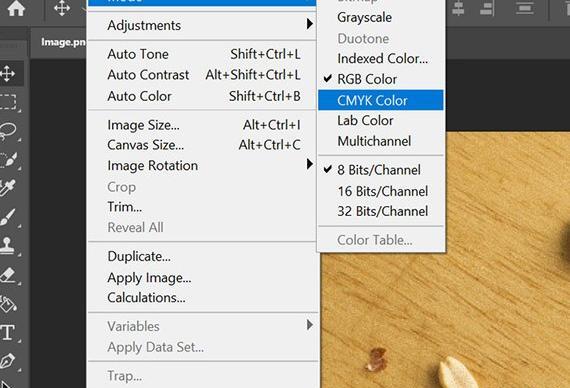570x388 pixels.
Task: Select the Brush tool
Action: point(8,217)
